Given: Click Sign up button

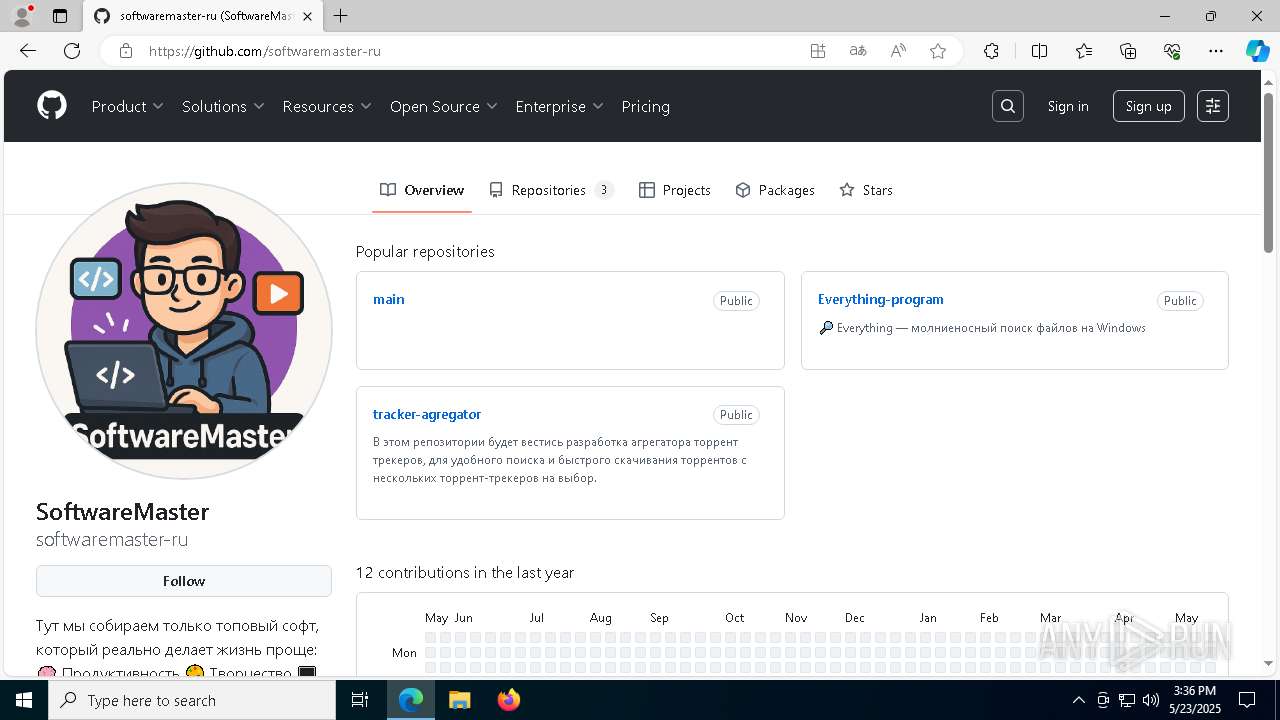Looking at the screenshot, I should tap(1148, 106).
